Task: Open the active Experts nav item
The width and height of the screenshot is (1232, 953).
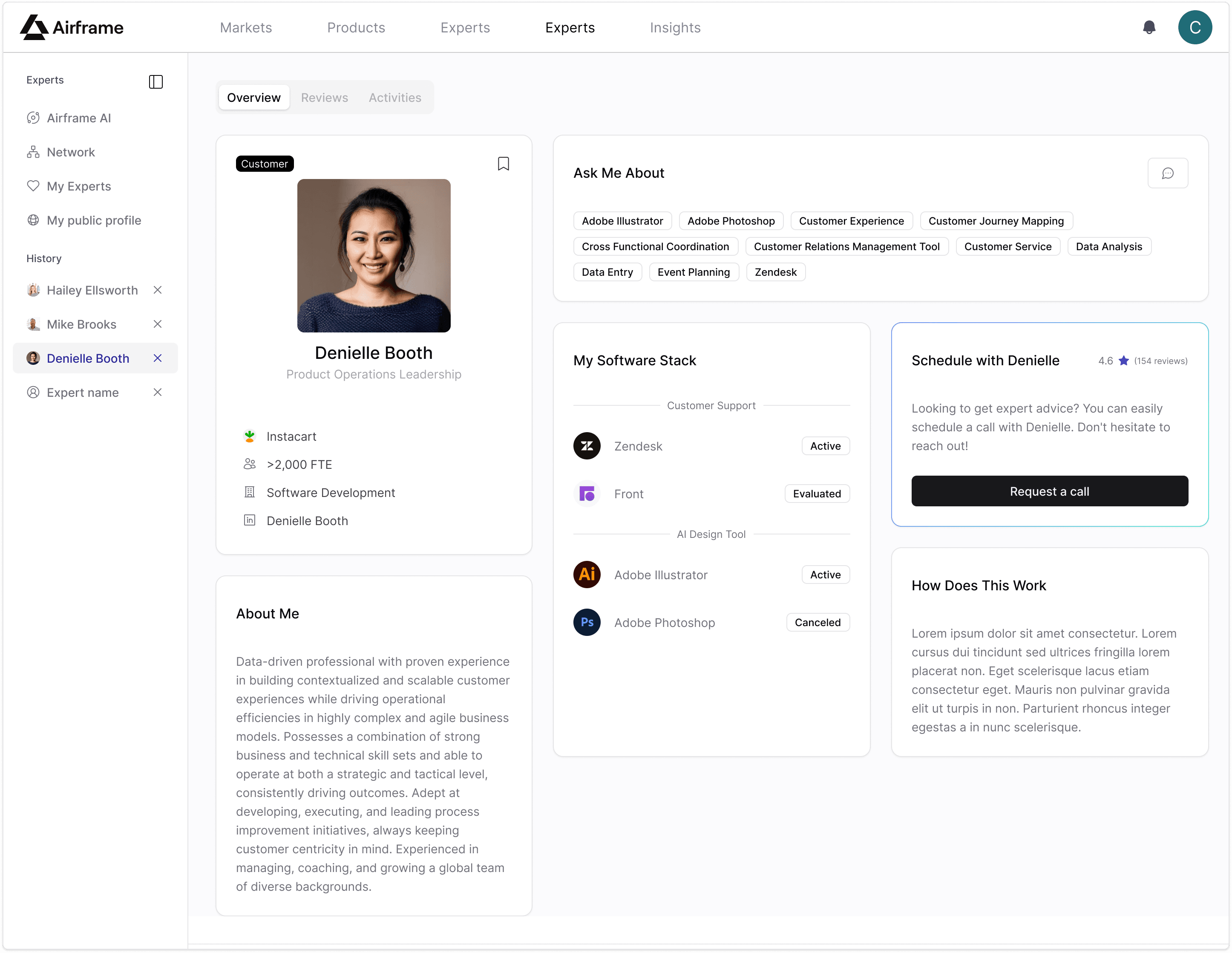Action: click(570, 28)
